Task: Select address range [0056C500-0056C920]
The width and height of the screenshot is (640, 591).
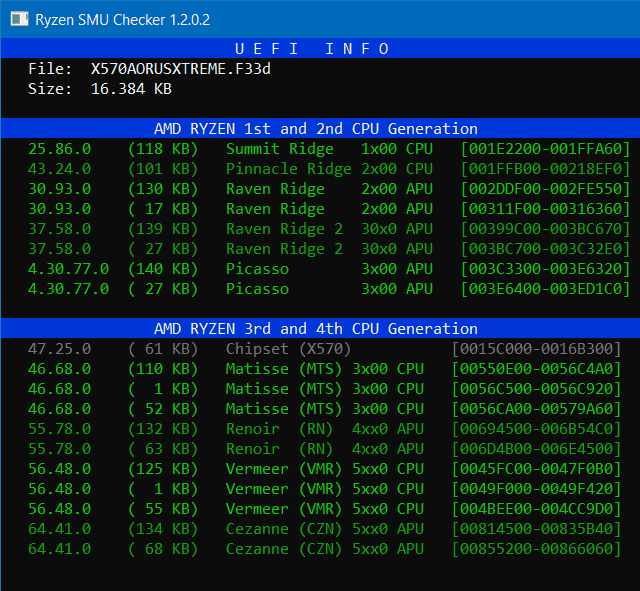Action: tap(536, 389)
